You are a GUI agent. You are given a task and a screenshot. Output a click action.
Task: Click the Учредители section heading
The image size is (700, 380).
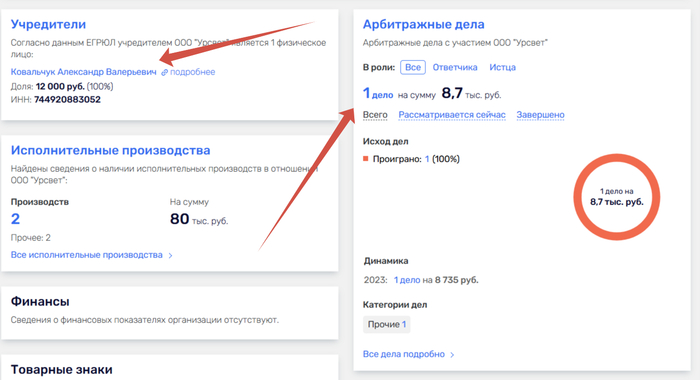coord(48,24)
